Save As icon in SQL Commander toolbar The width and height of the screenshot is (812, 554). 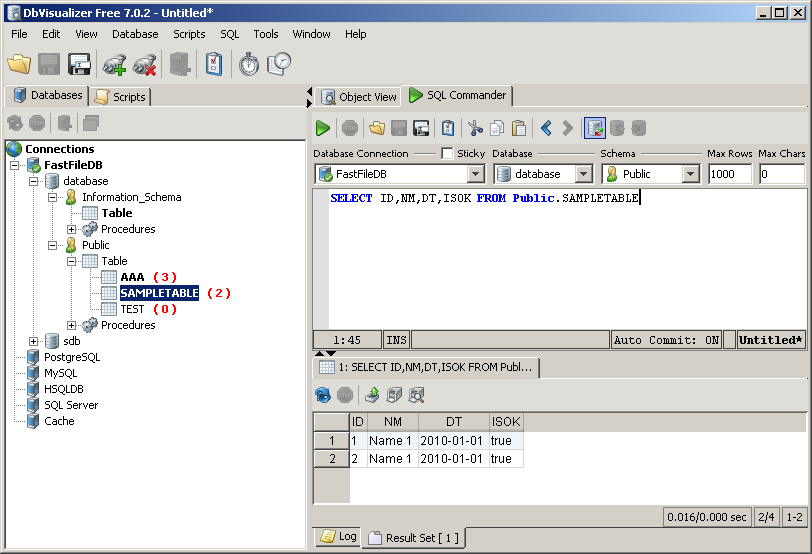(x=421, y=128)
